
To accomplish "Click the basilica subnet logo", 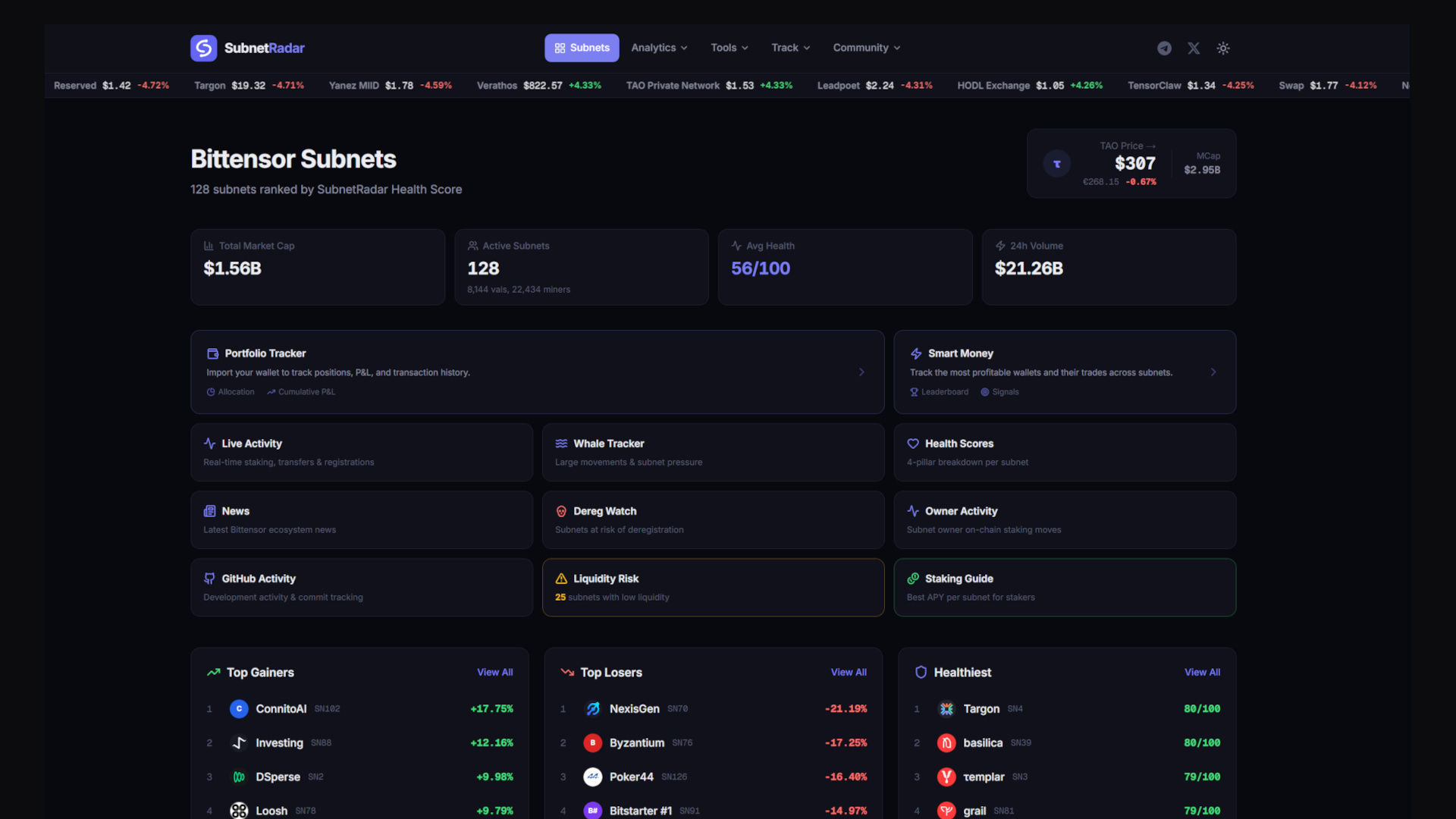I will tap(946, 743).
